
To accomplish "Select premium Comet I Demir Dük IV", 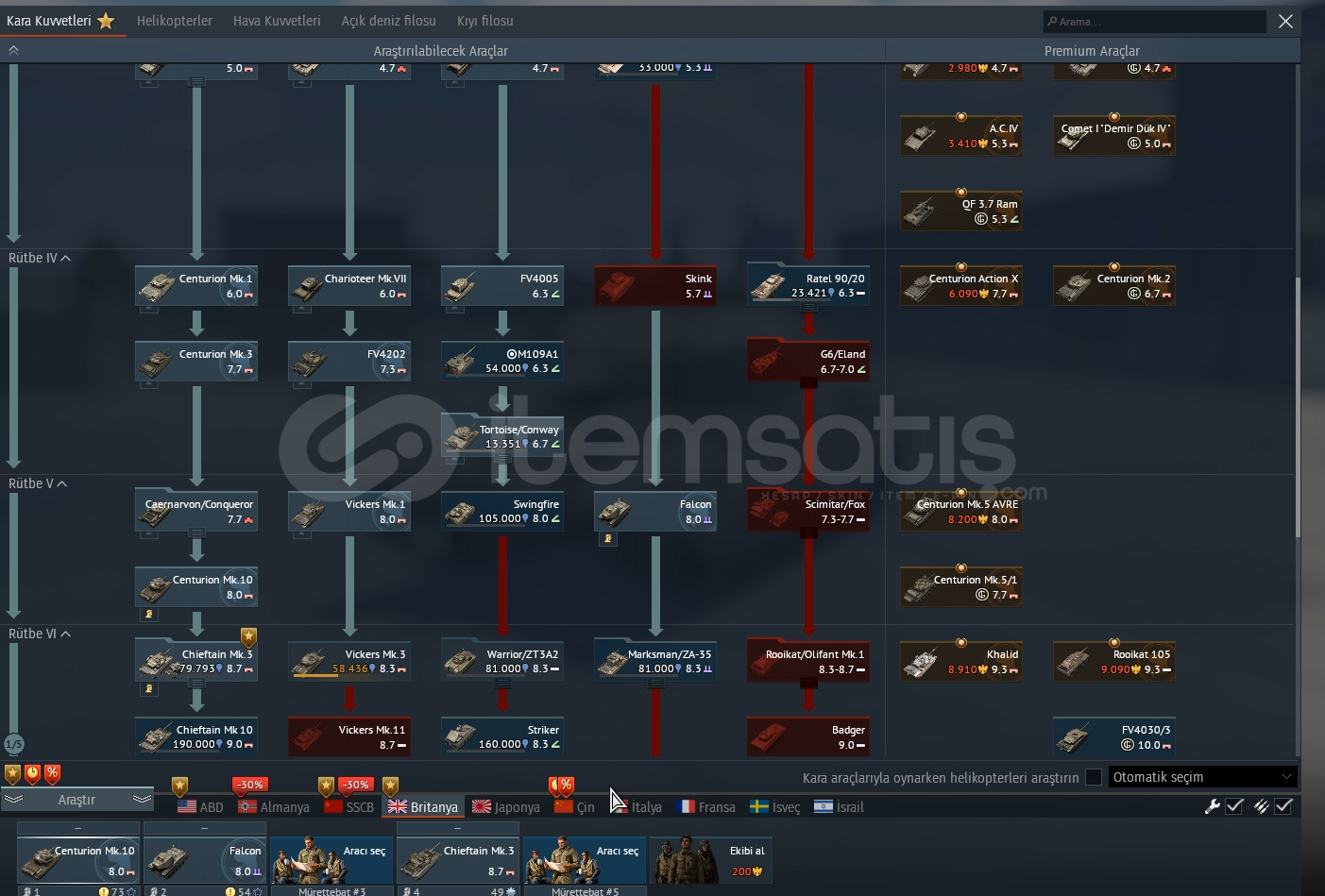I will tap(1114, 136).
